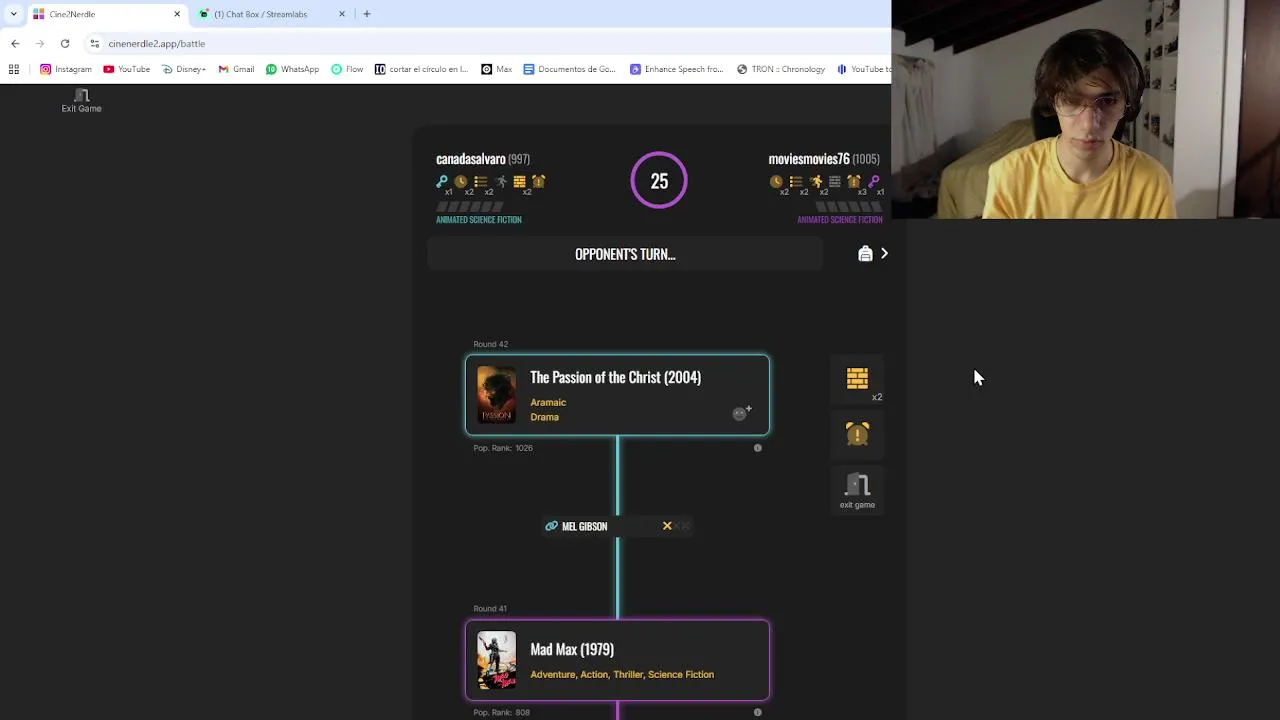Click the yellow X next to MEL GIBSON

click(x=667, y=526)
